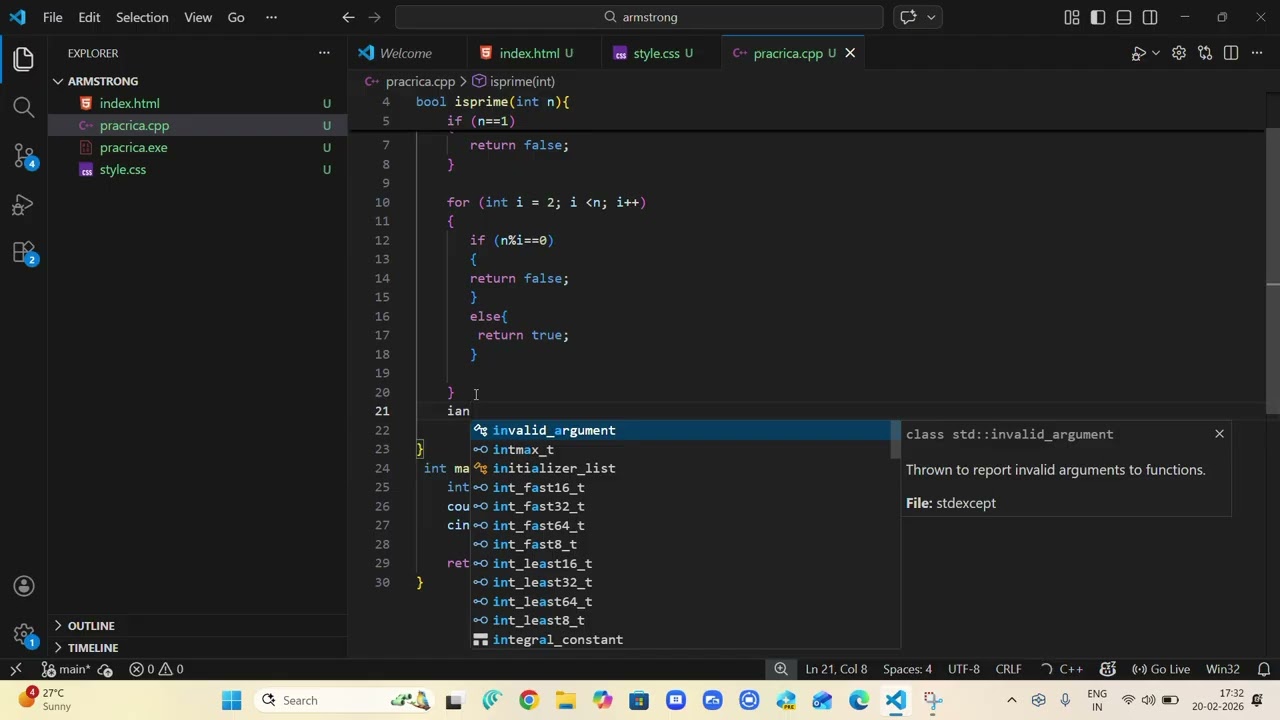Open index.html in the explorer
The width and height of the screenshot is (1280, 720).
click(198, 103)
